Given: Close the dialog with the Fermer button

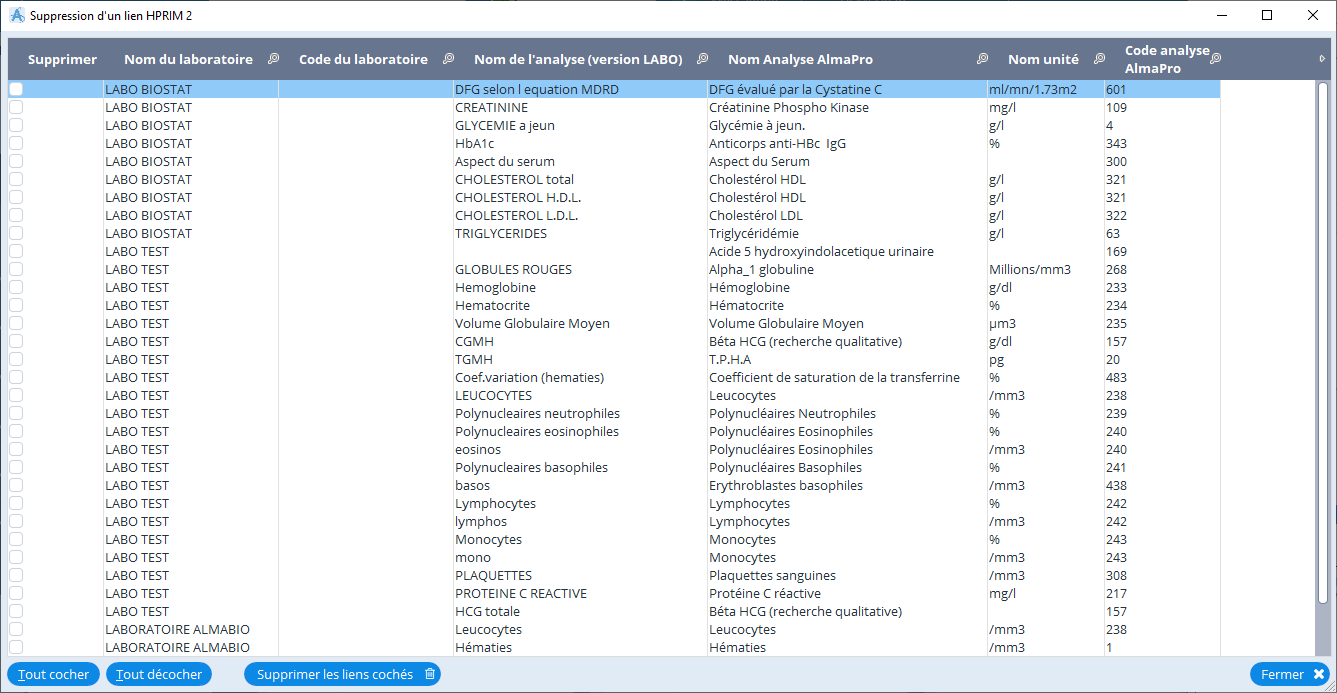Looking at the screenshot, I should (1291, 674).
